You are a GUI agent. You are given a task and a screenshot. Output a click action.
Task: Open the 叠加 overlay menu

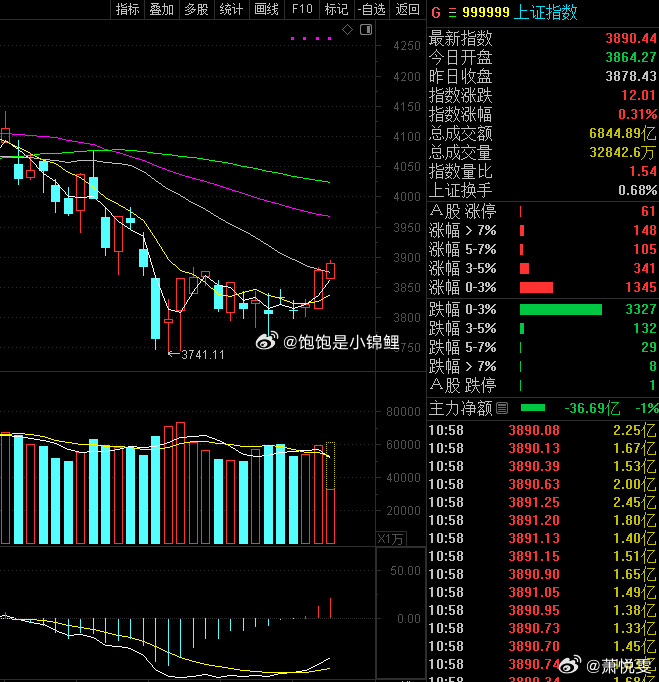pyautogui.click(x=162, y=9)
